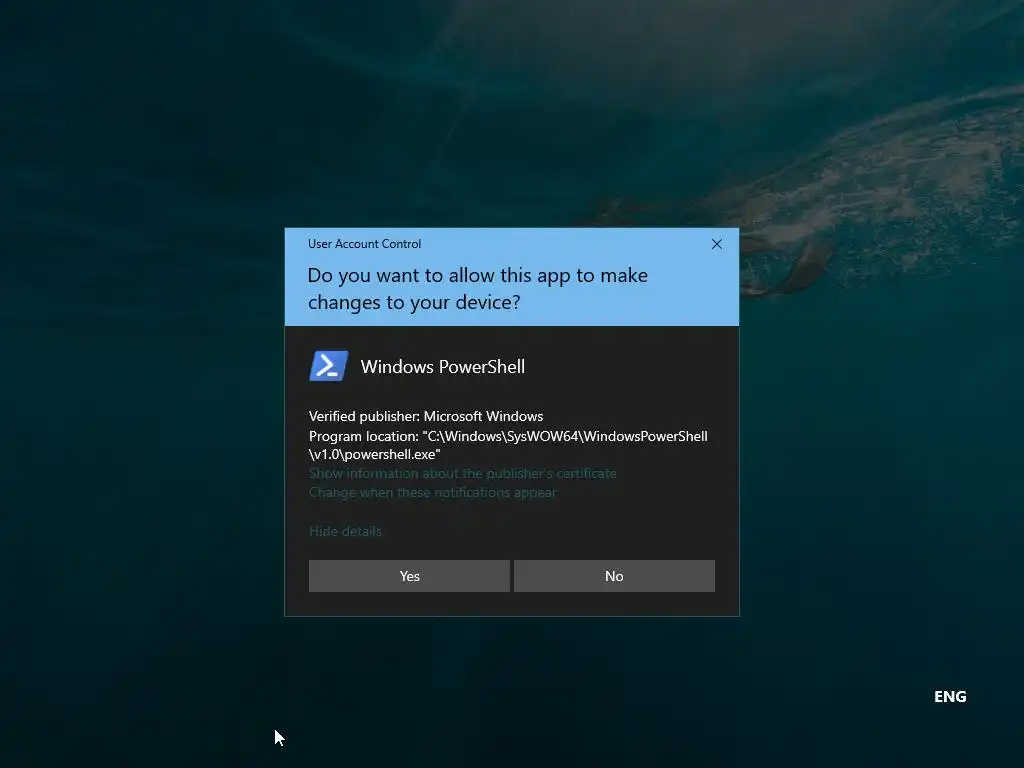The width and height of the screenshot is (1024, 768).
Task: Click the 'User Account Control' title text
Action: (364, 244)
